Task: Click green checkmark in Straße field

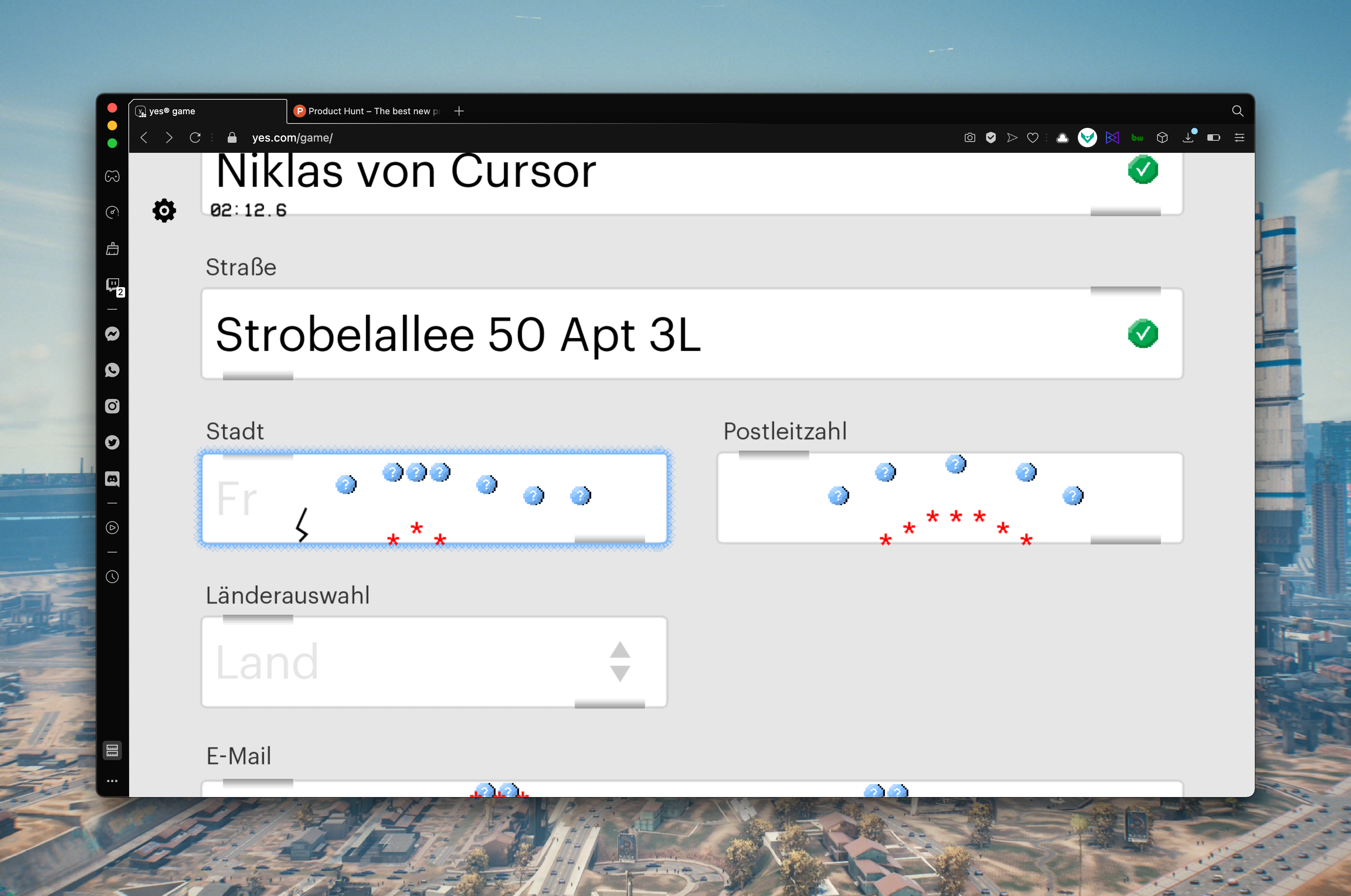Action: pos(1143,334)
